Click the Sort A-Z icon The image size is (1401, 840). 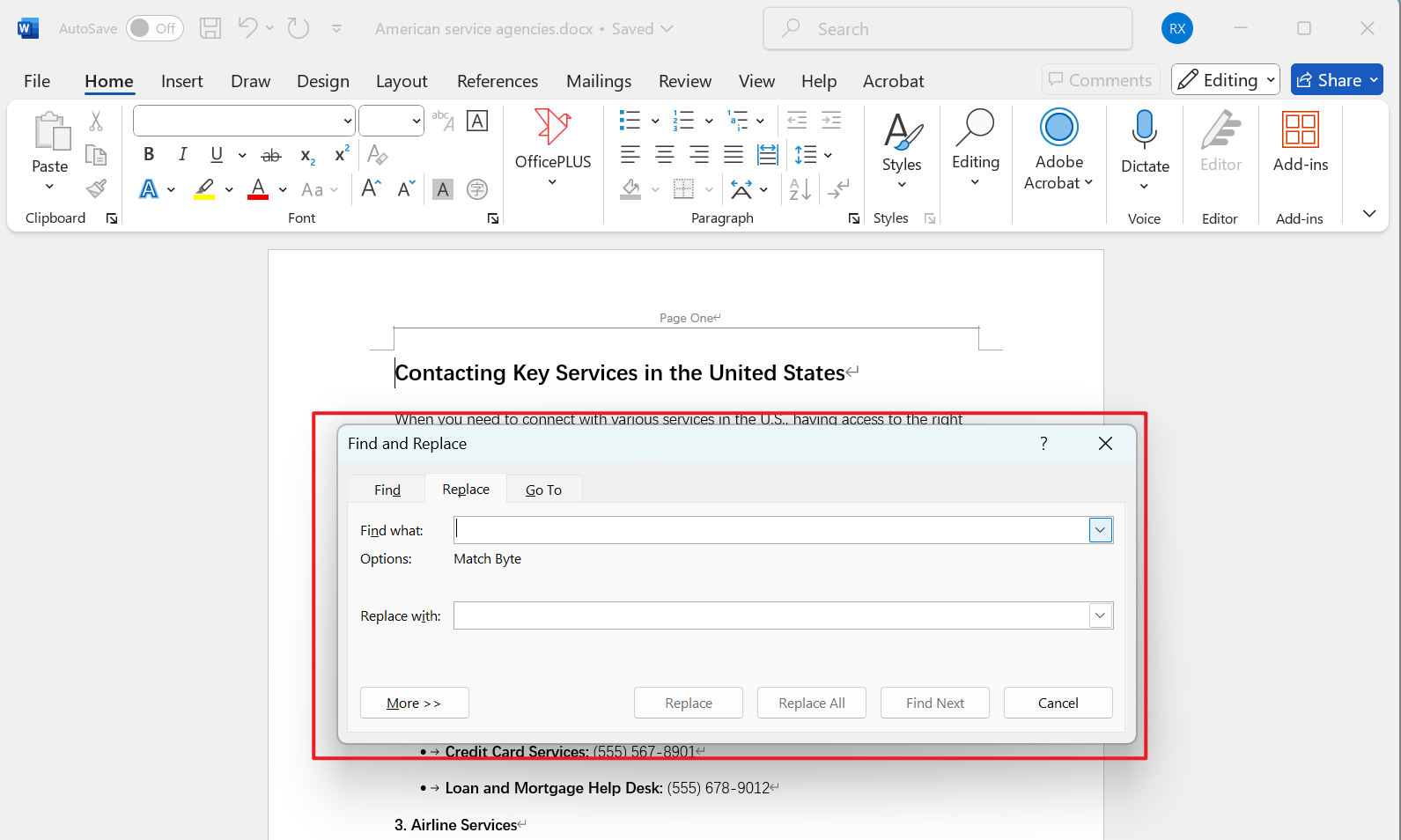[800, 189]
